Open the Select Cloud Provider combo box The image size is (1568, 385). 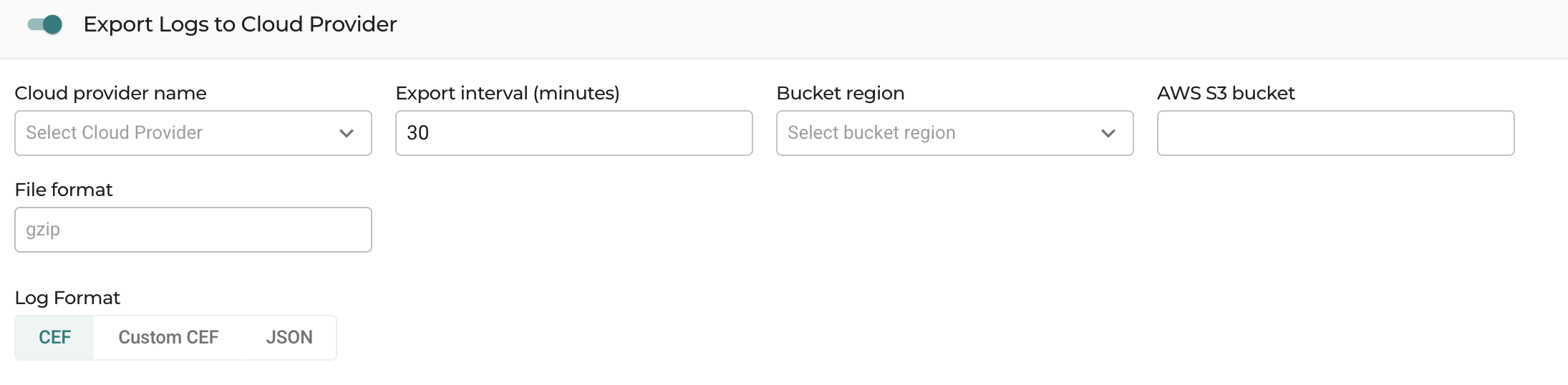(193, 133)
